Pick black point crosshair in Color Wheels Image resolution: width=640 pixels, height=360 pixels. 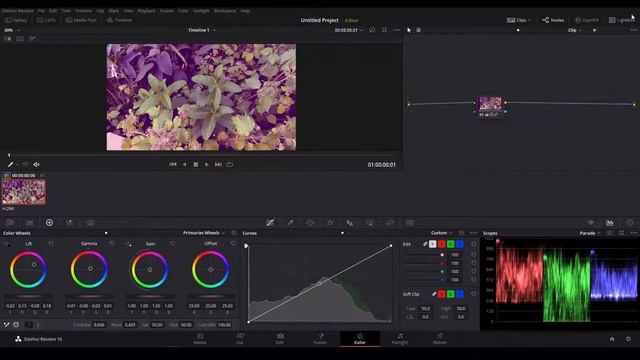click(x=7, y=243)
